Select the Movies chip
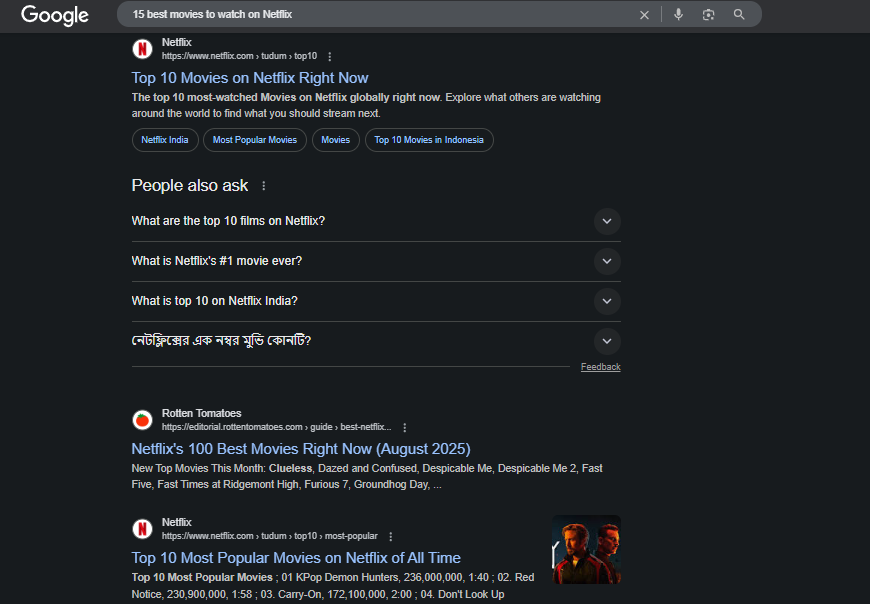 click(x=336, y=140)
